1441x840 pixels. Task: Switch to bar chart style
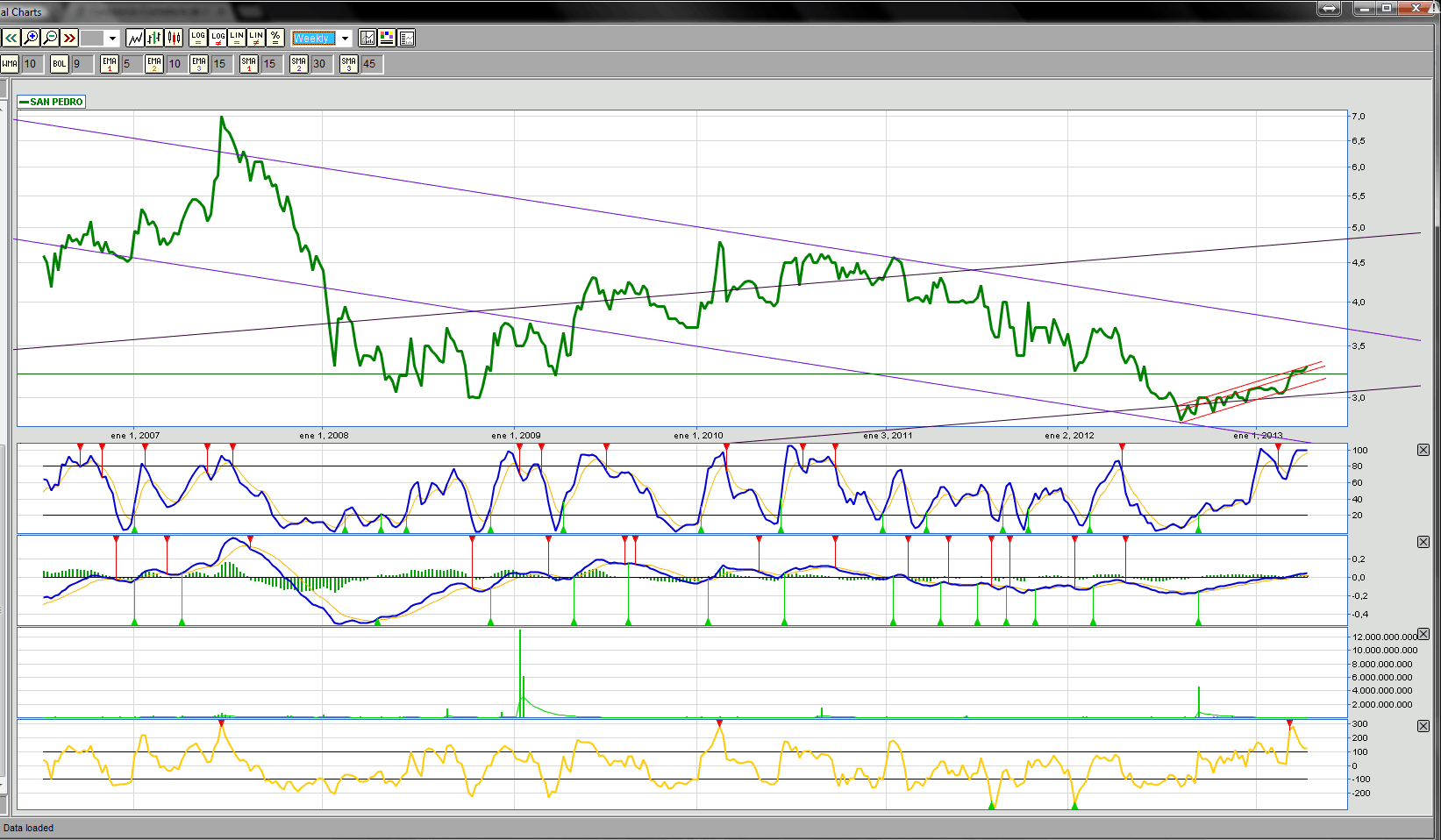pos(154,38)
